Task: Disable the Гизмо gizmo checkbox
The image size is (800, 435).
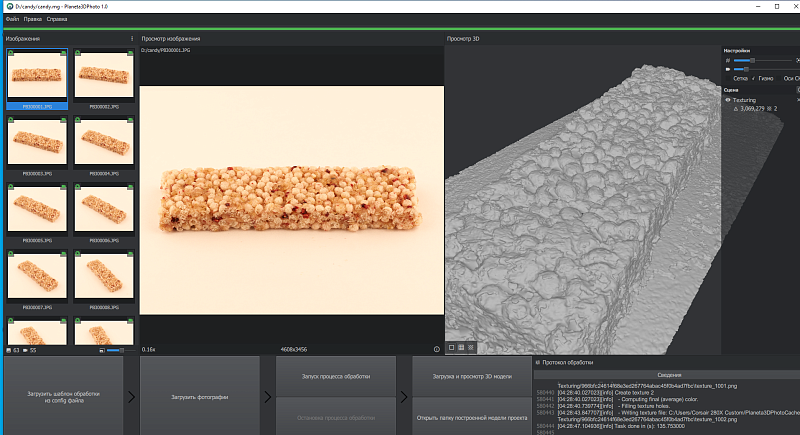Action: coord(754,79)
